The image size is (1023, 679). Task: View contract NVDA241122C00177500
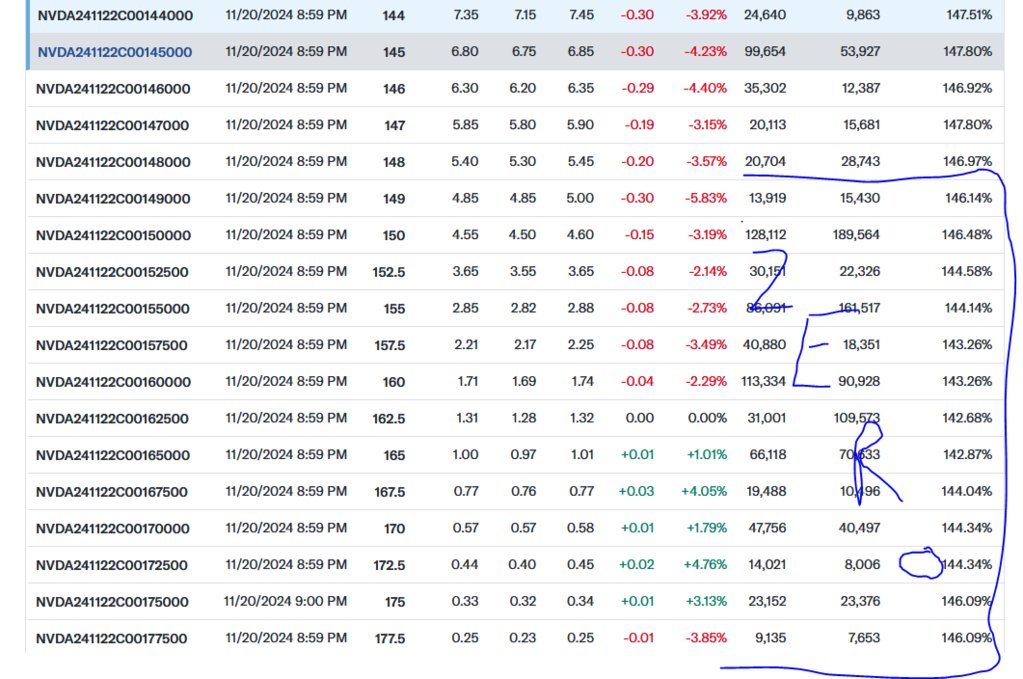click(x=112, y=639)
